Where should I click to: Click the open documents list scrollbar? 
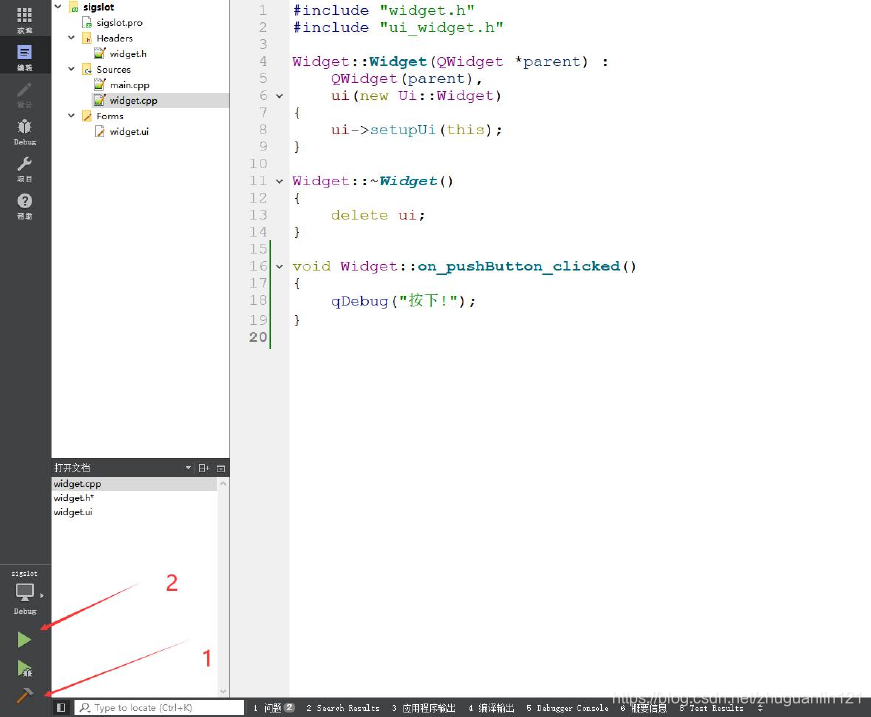tap(223, 587)
